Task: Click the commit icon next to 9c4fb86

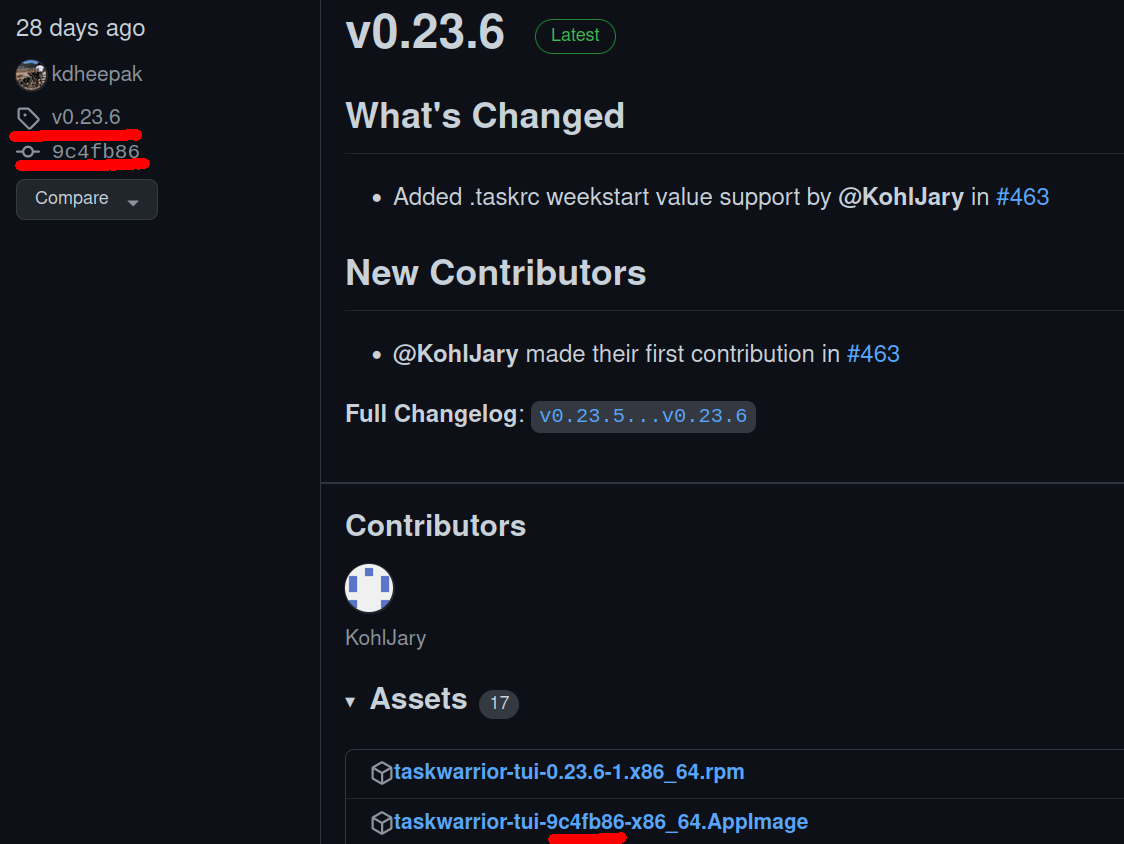Action: coord(28,152)
